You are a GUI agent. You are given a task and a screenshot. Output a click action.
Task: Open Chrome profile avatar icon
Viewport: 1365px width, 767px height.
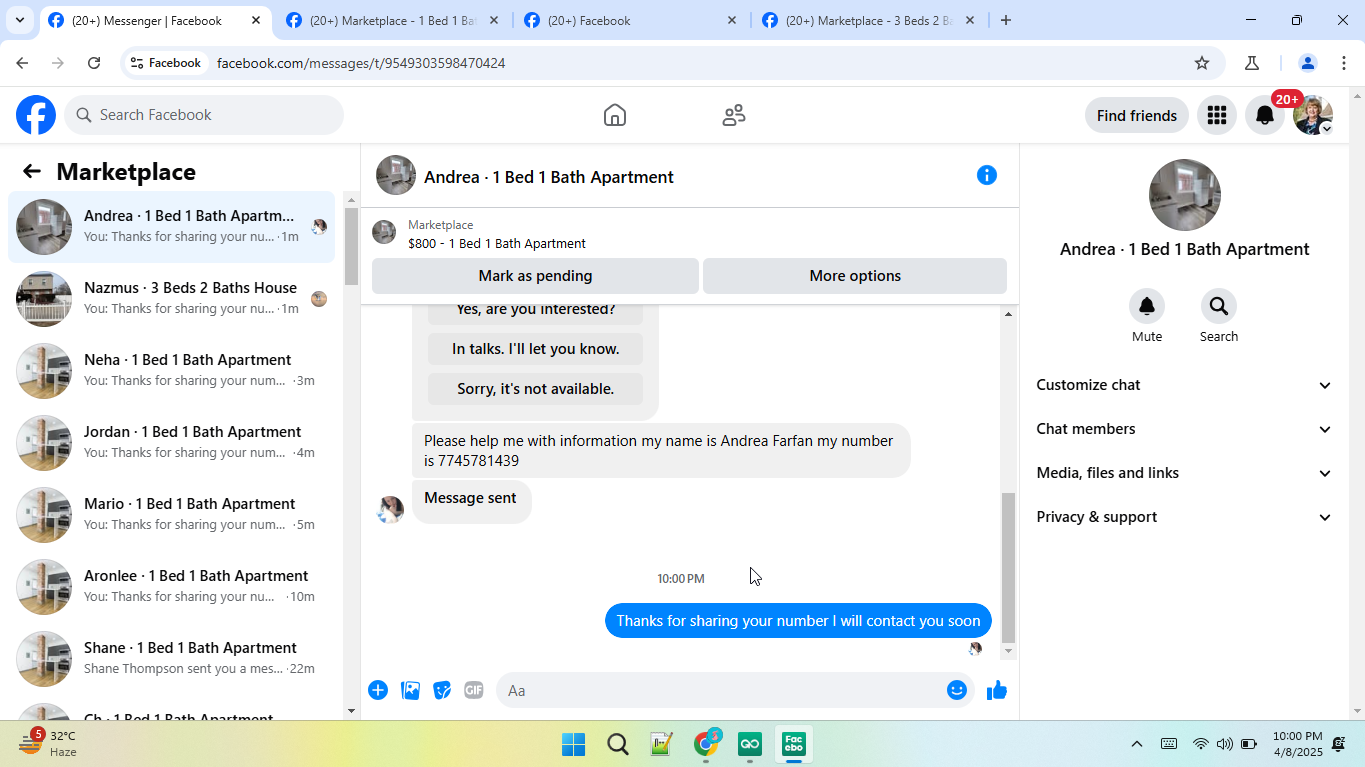coord(1307,63)
